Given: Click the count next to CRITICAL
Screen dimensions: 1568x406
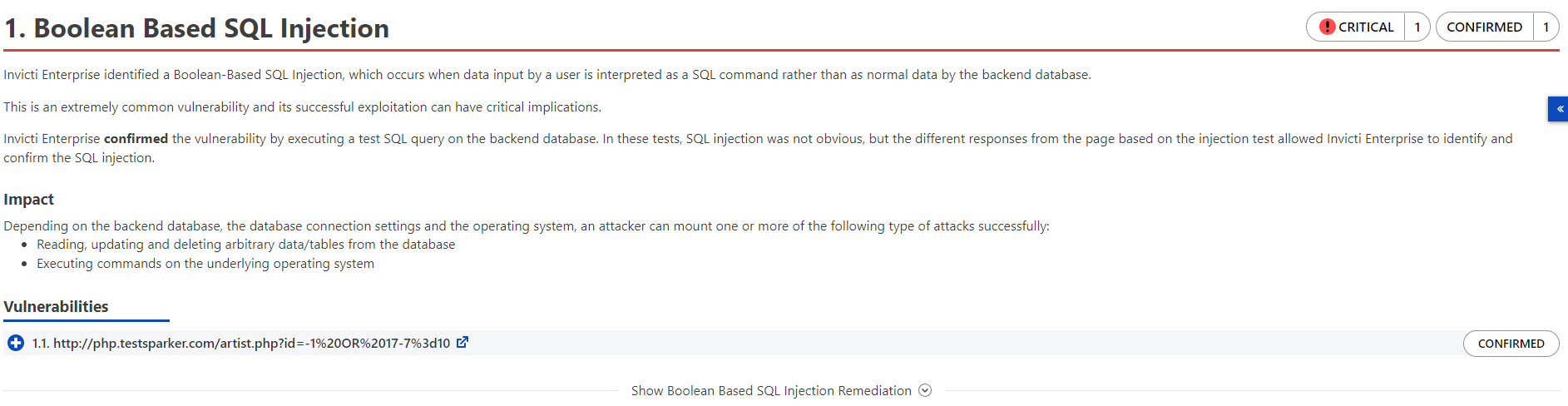Looking at the screenshot, I should tap(1417, 27).
